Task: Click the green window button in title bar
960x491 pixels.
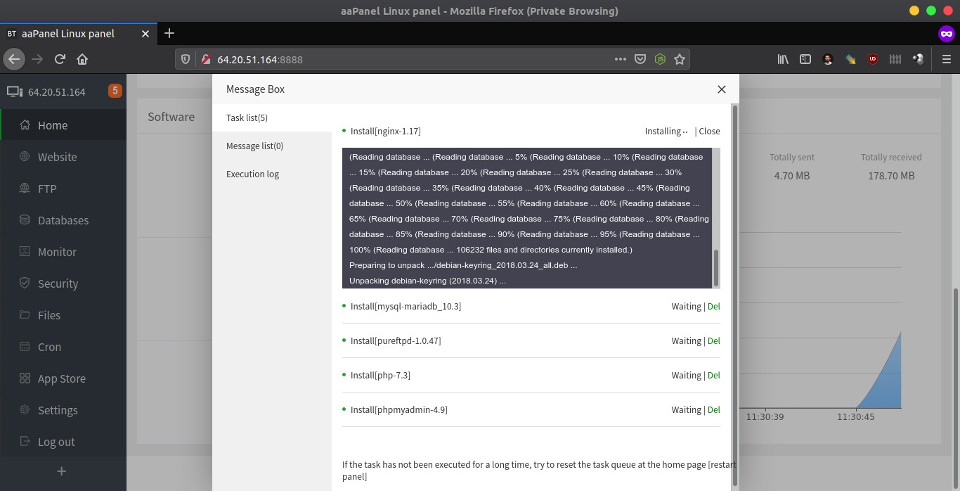Action: [x=931, y=10]
